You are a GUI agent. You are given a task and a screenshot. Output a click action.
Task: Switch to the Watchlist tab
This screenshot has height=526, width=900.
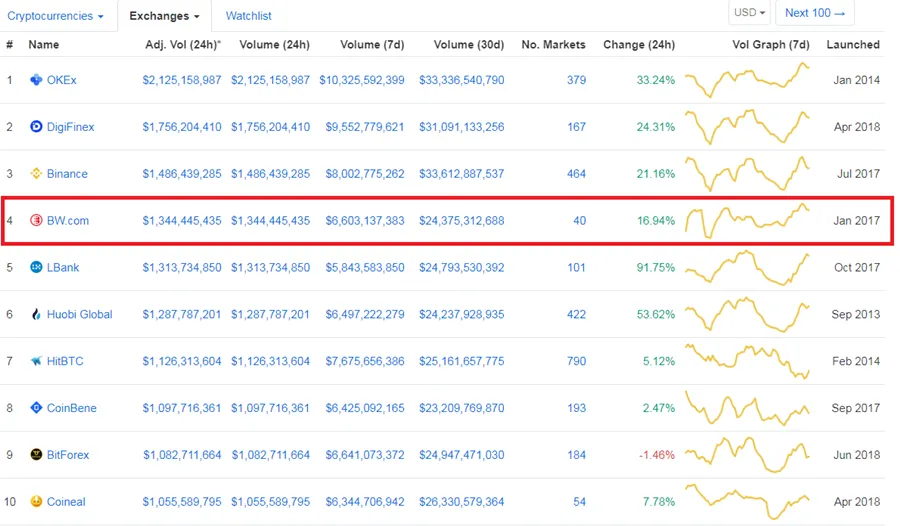click(248, 16)
